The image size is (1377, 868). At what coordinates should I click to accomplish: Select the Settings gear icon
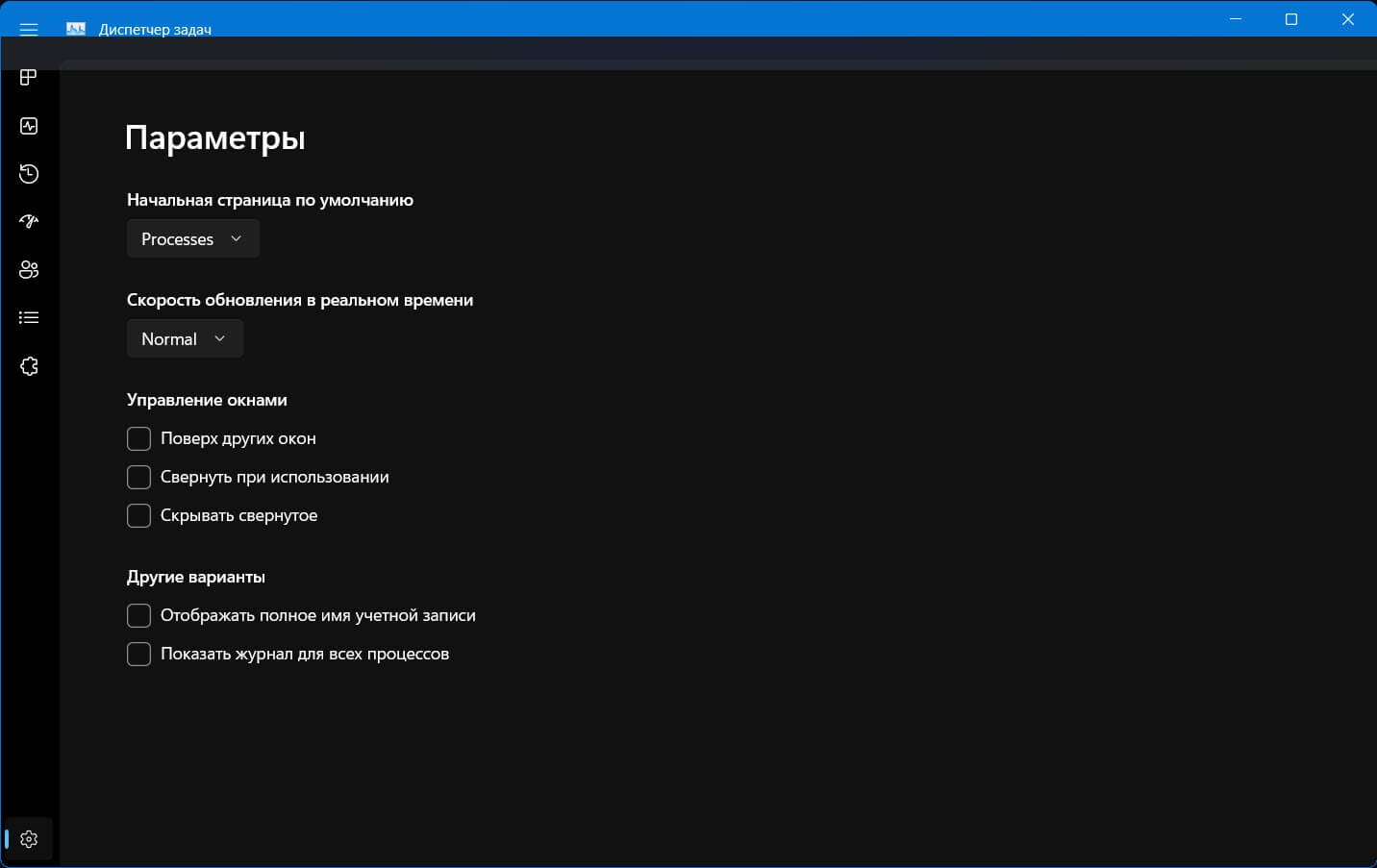coord(29,839)
